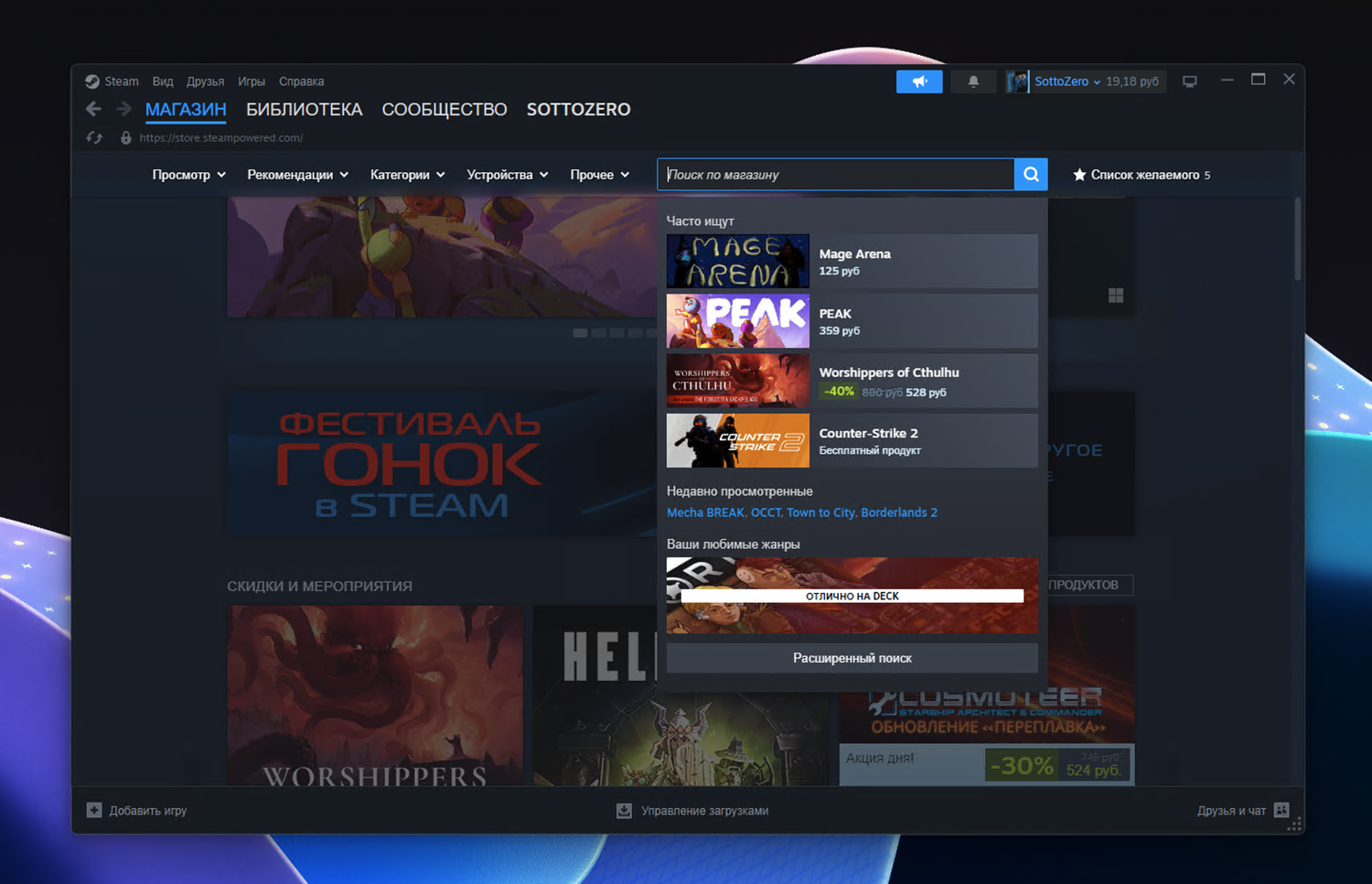Image resolution: width=1372 pixels, height=884 pixels.
Task: Go forward with the right arrow
Action: point(124,109)
